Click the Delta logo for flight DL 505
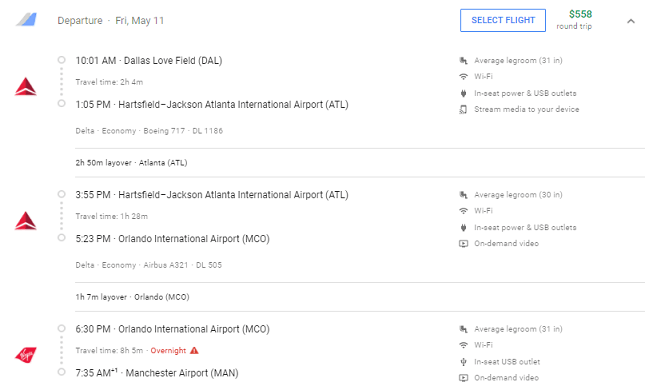Screen dimensions: 645x386 pos(26,221)
